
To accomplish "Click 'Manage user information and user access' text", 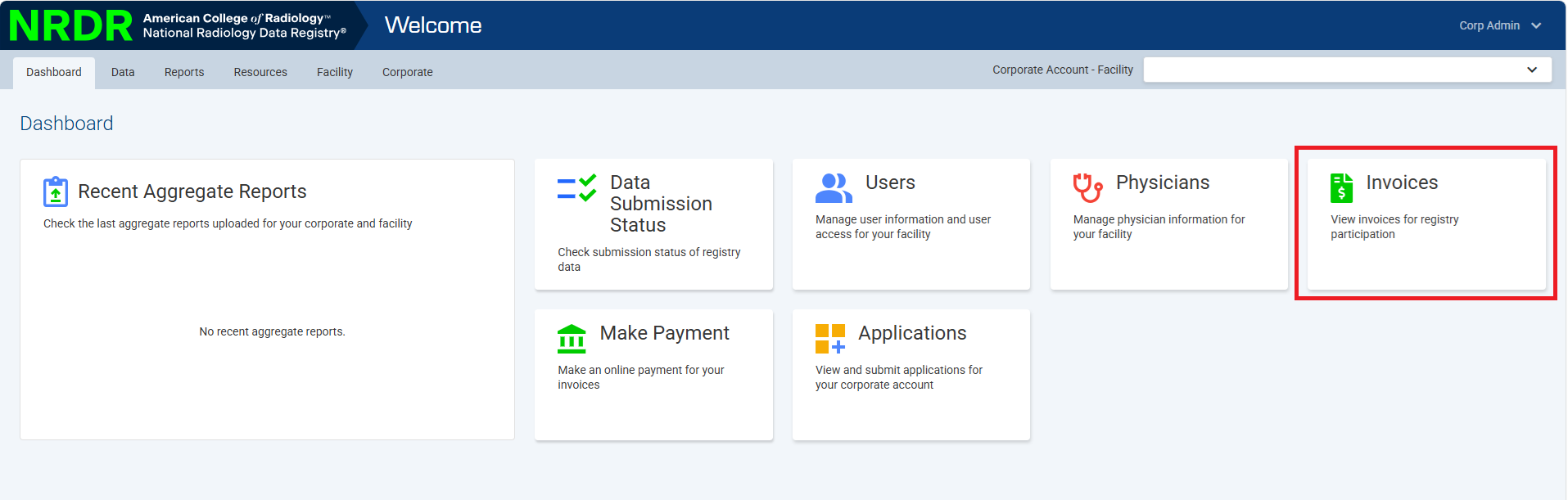I will (x=903, y=227).
